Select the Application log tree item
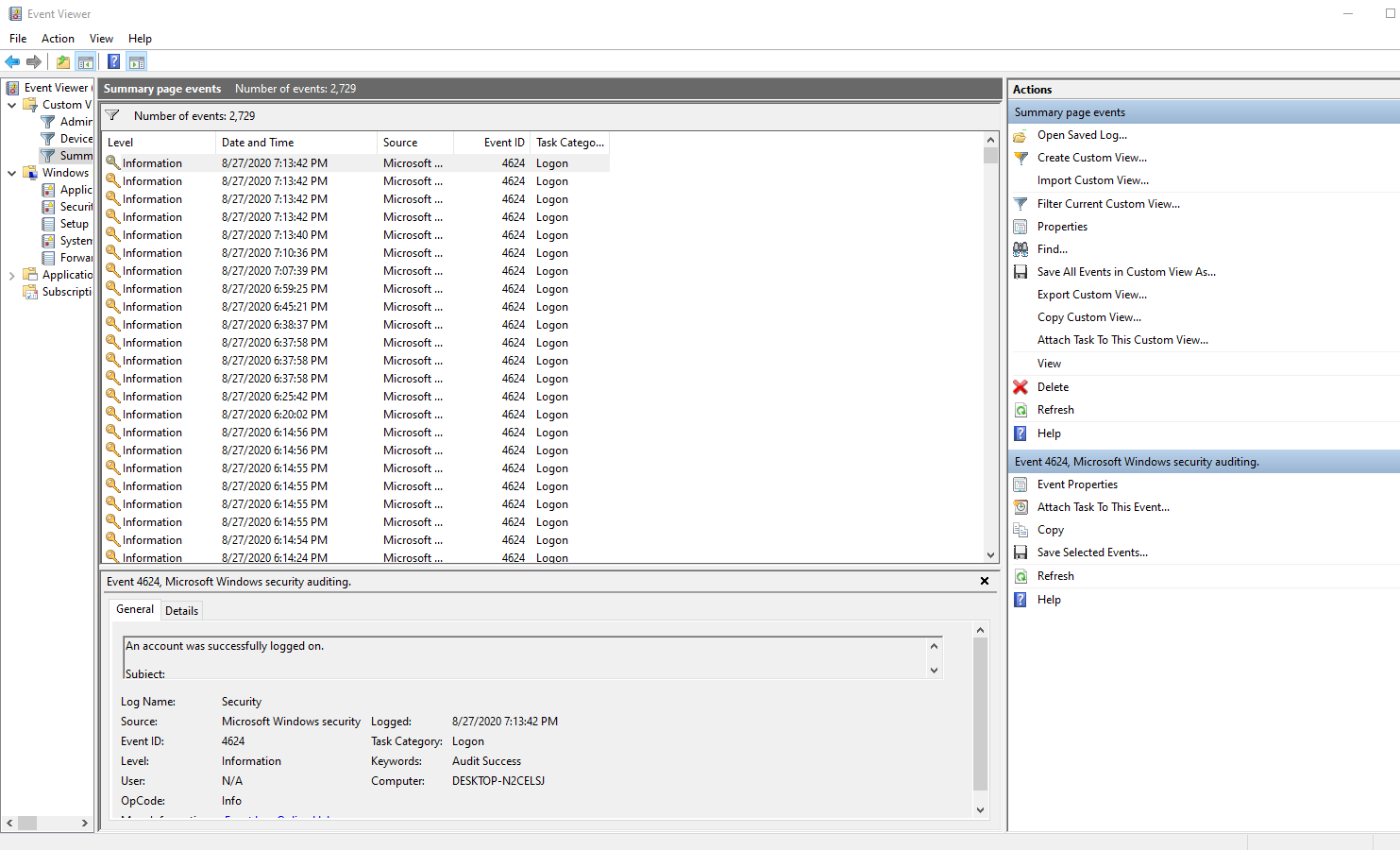This screenshot has width=1400, height=850. [x=66, y=190]
